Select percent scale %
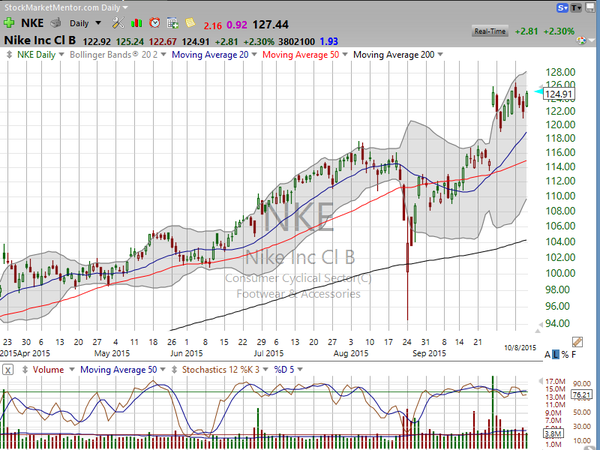This screenshot has width=600, height=450. pyautogui.click(x=565, y=355)
